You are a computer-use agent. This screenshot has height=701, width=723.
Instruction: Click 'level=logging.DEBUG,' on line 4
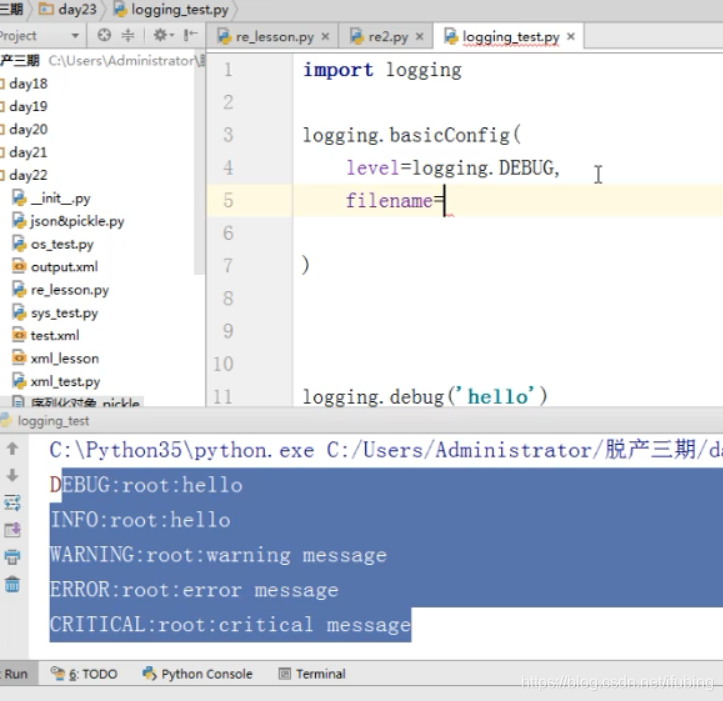(x=452, y=168)
